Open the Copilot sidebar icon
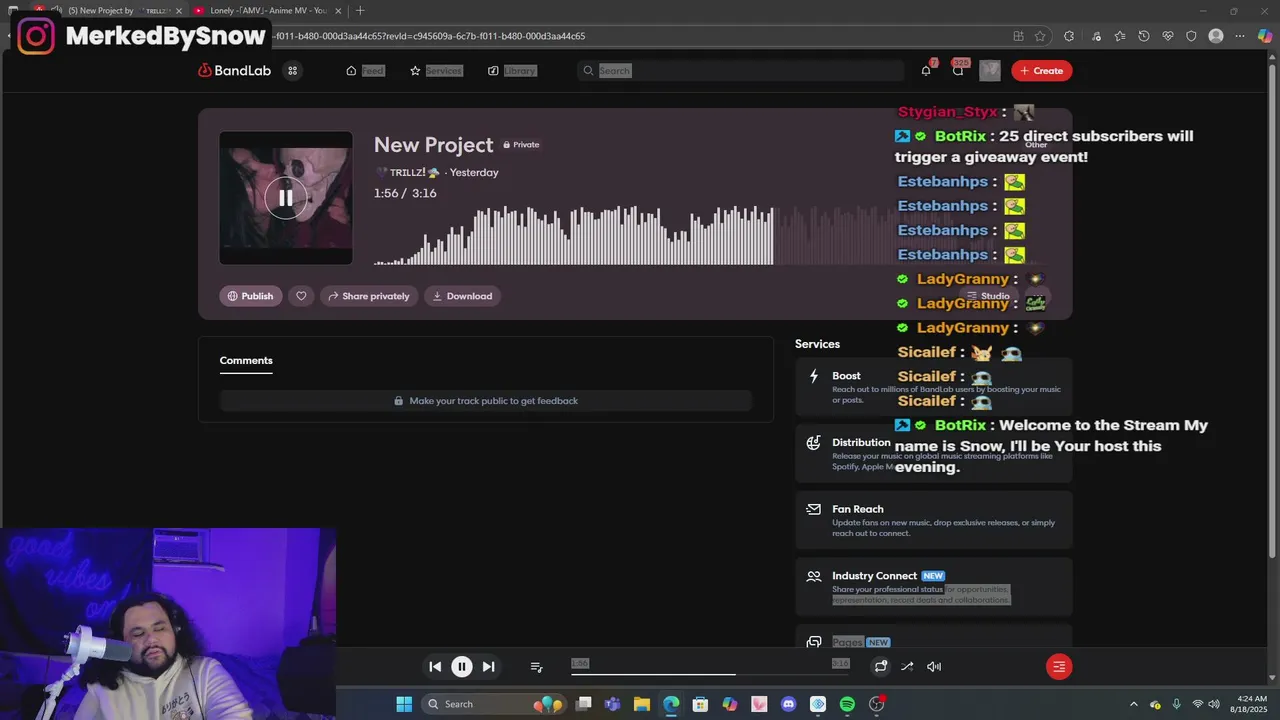 (1265, 36)
